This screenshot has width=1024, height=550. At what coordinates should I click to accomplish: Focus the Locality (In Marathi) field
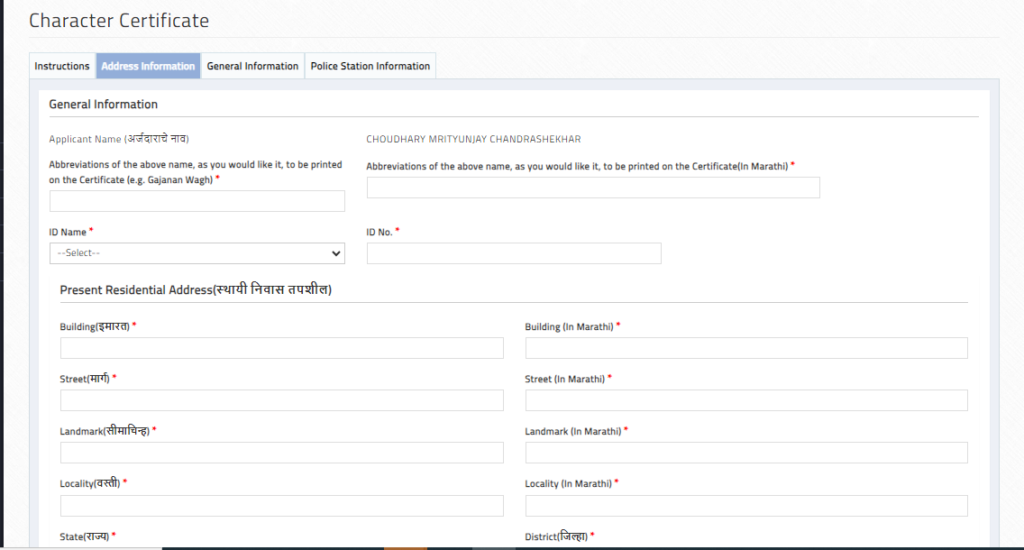click(x=746, y=505)
